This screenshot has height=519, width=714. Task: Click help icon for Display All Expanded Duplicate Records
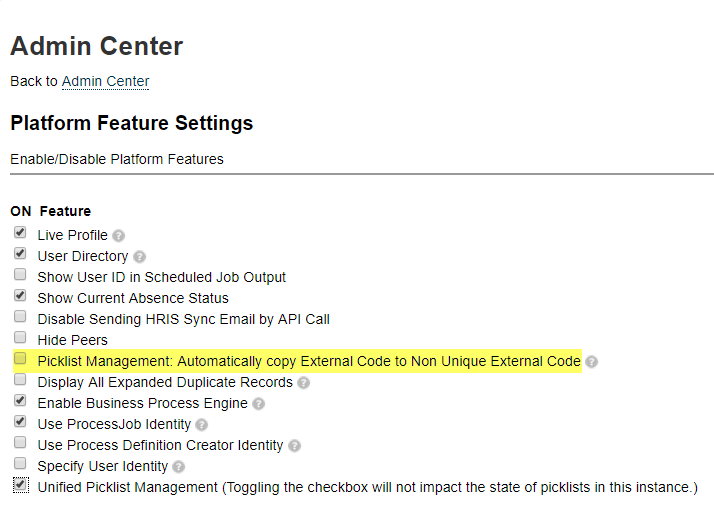tap(304, 383)
